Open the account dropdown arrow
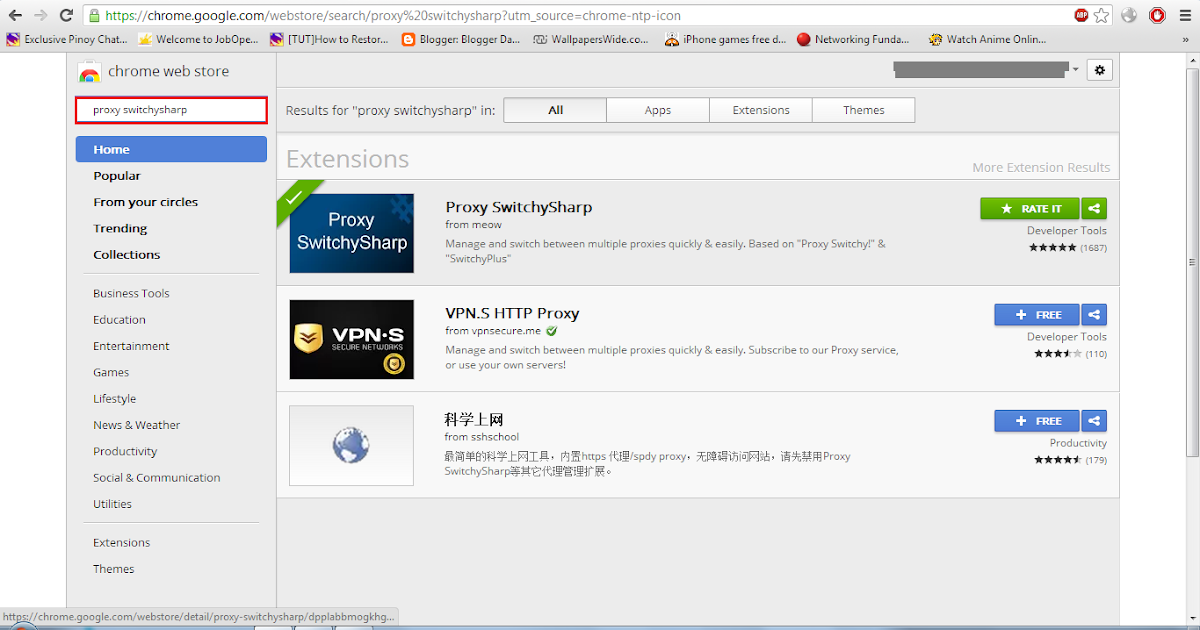This screenshot has height=630, width=1200. 1076,70
